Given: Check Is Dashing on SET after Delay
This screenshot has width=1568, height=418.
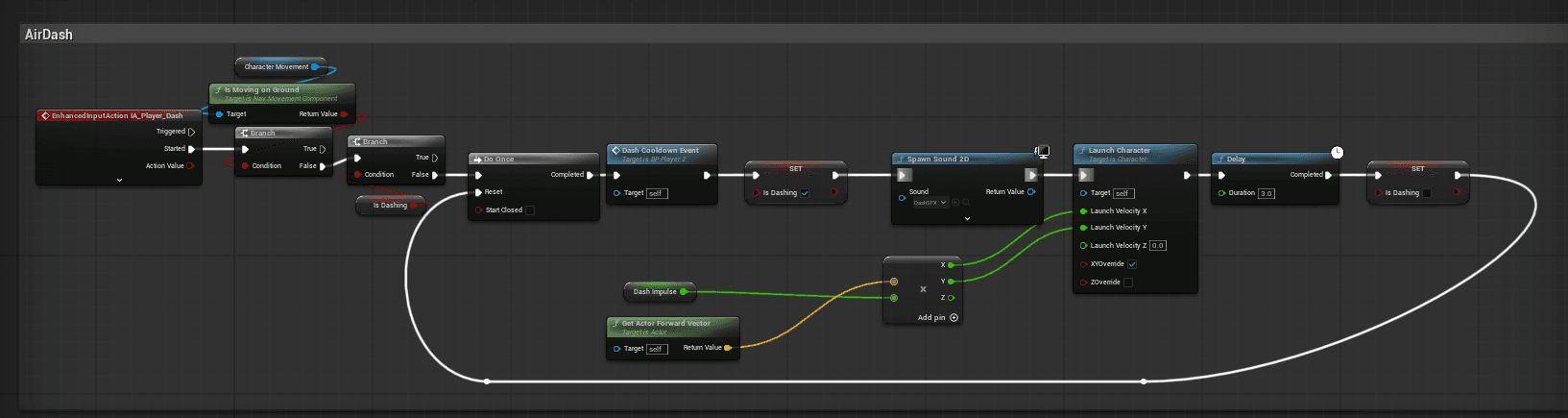Looking at the screenshot, I should coord(1427,193).
